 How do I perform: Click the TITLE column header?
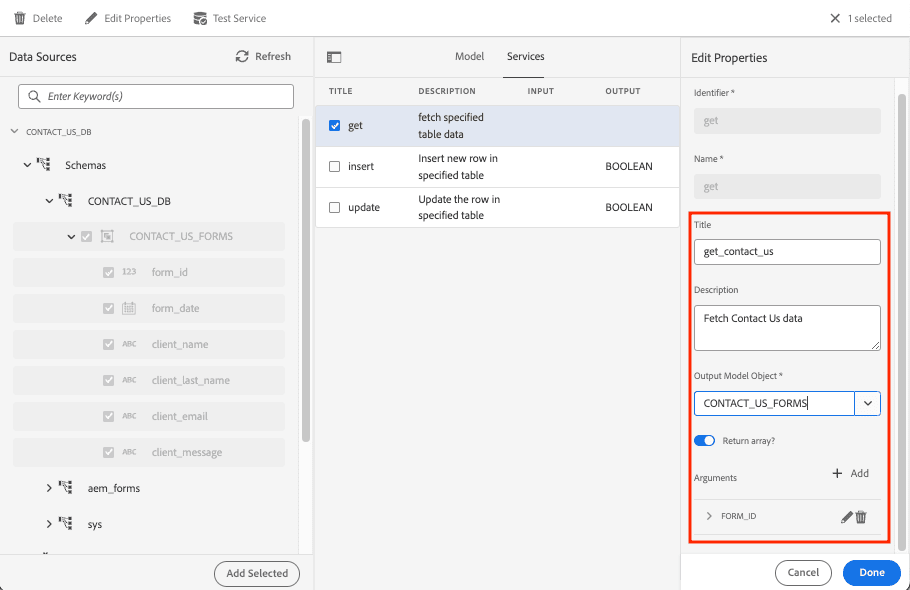pyautogui.click(x=341, y=91)
